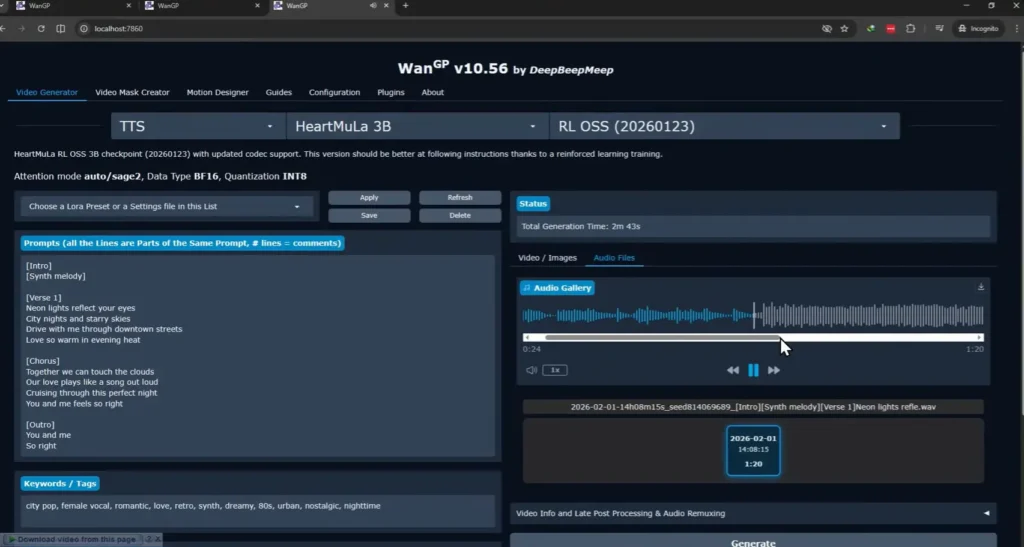
Task: Mute audio with the speaker icon
Action: pyautogui.click(x=531, y=370)
